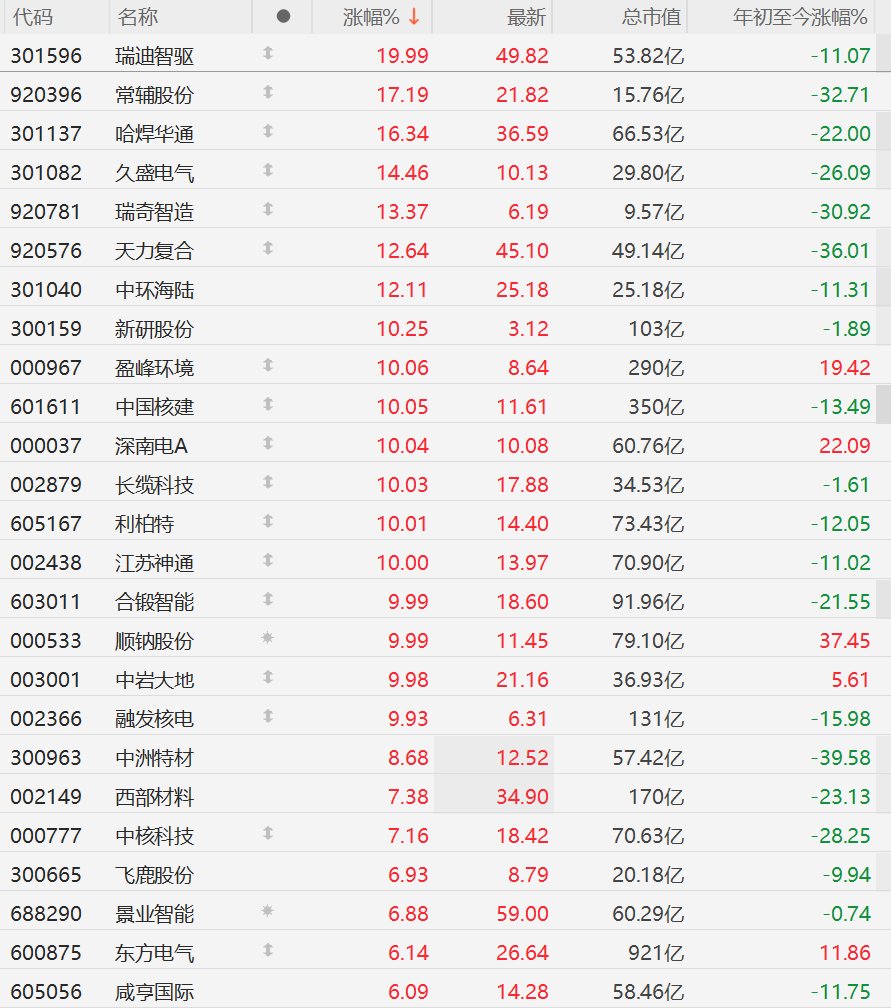Click the latest price 12.52 cell
This screenshot has height=1008, width=891.
click(522, 758)
